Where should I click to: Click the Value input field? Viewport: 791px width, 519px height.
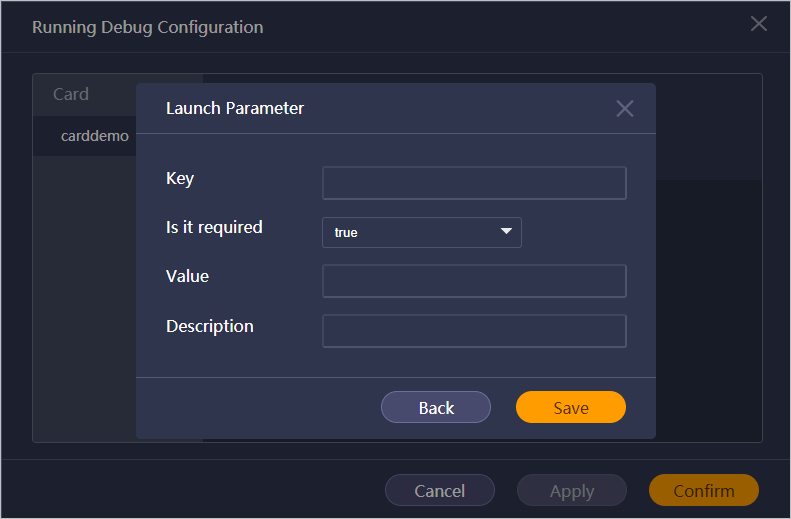click(474, 281)
